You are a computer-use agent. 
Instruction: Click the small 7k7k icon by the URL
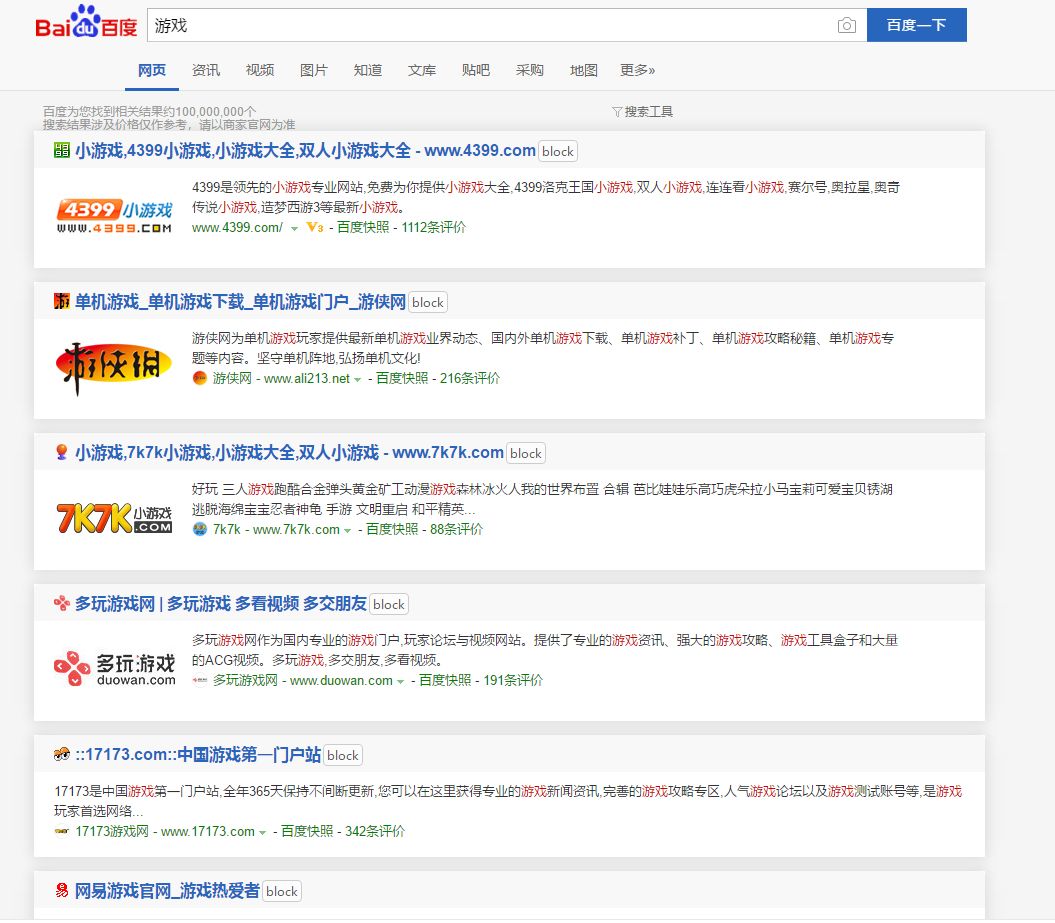coord(199,529)
